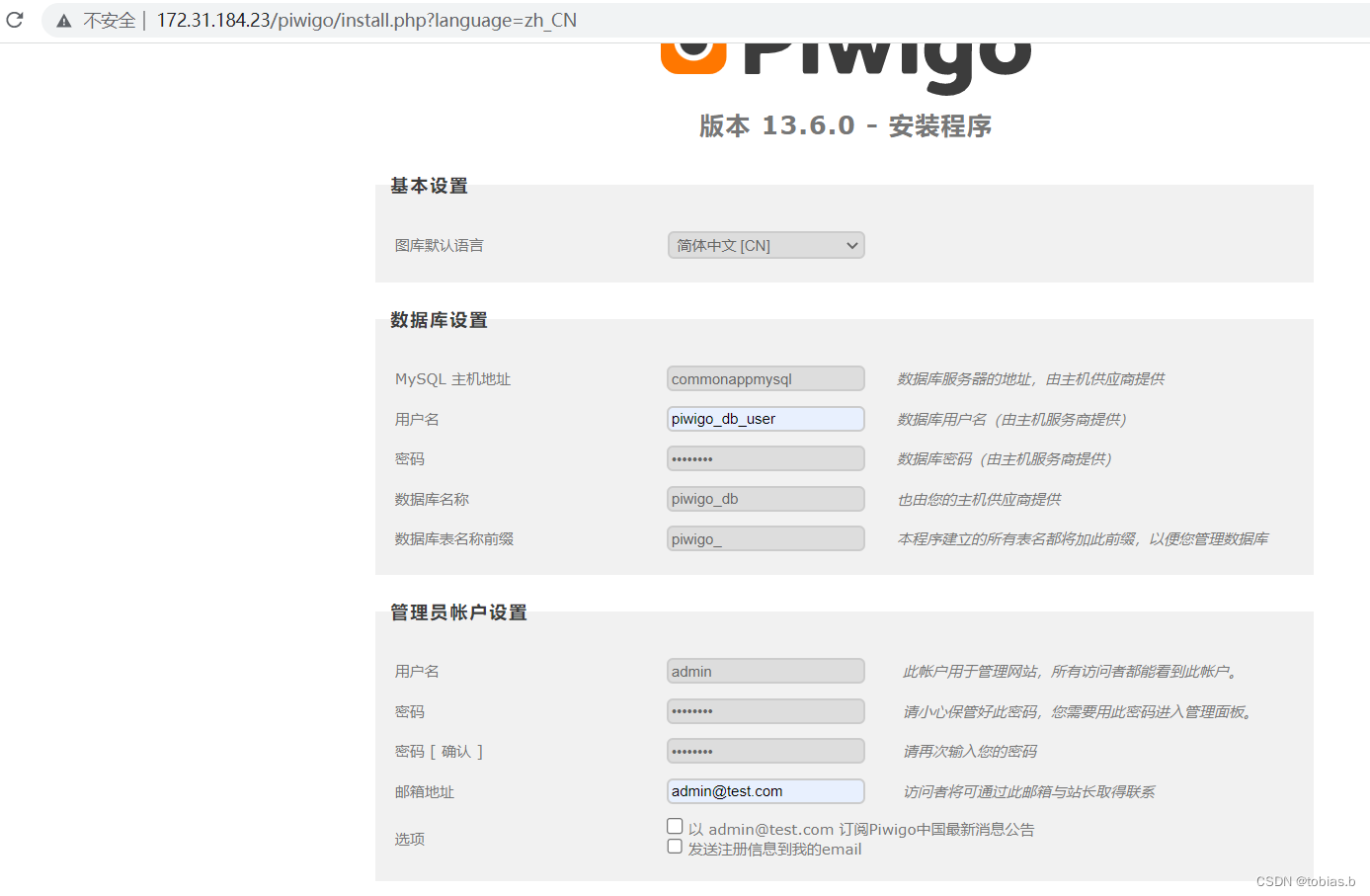This screenshot has width=1370, height=896.
Task: Click the '数据库设置' section heading
Action: point(439,320)
